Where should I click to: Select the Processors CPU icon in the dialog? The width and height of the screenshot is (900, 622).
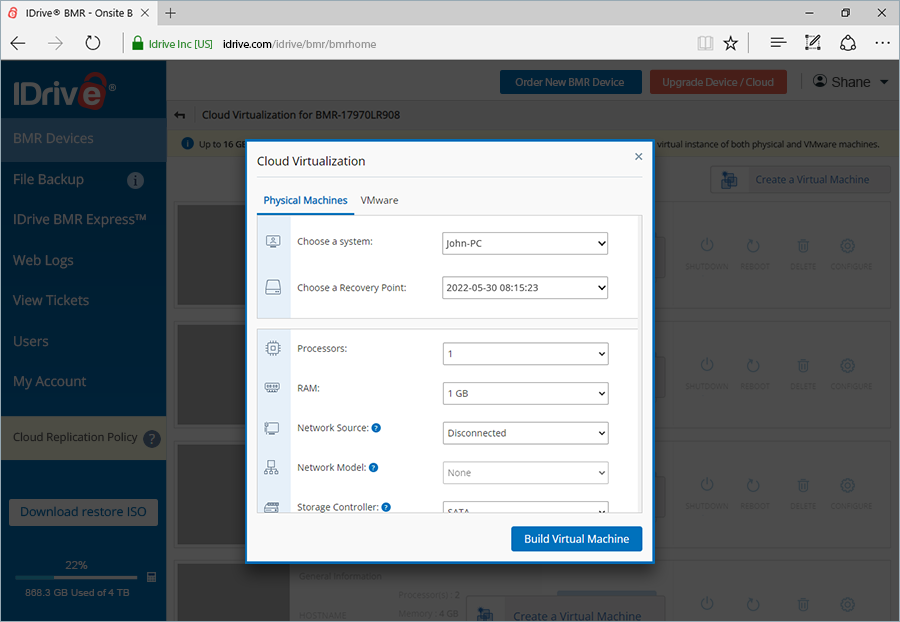tap(273, 347)
